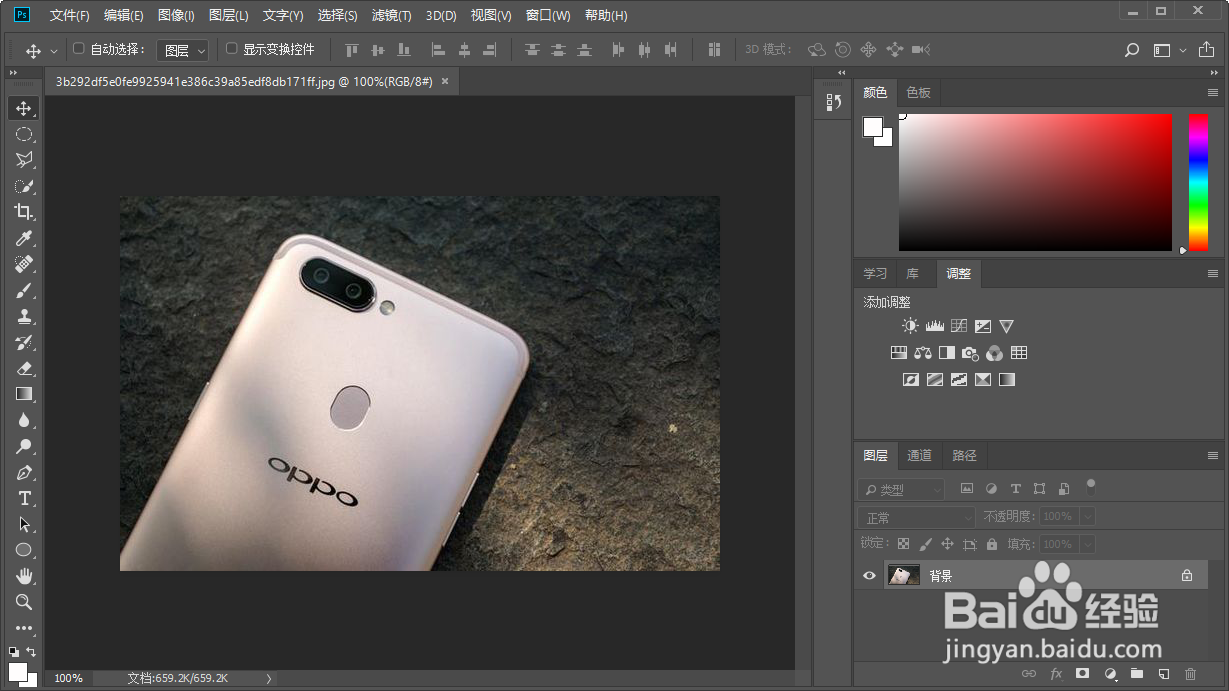This screenshot has height=691, width=1229.
Task: Select the Clone Stamp tool
Action: tap(24, 316)
